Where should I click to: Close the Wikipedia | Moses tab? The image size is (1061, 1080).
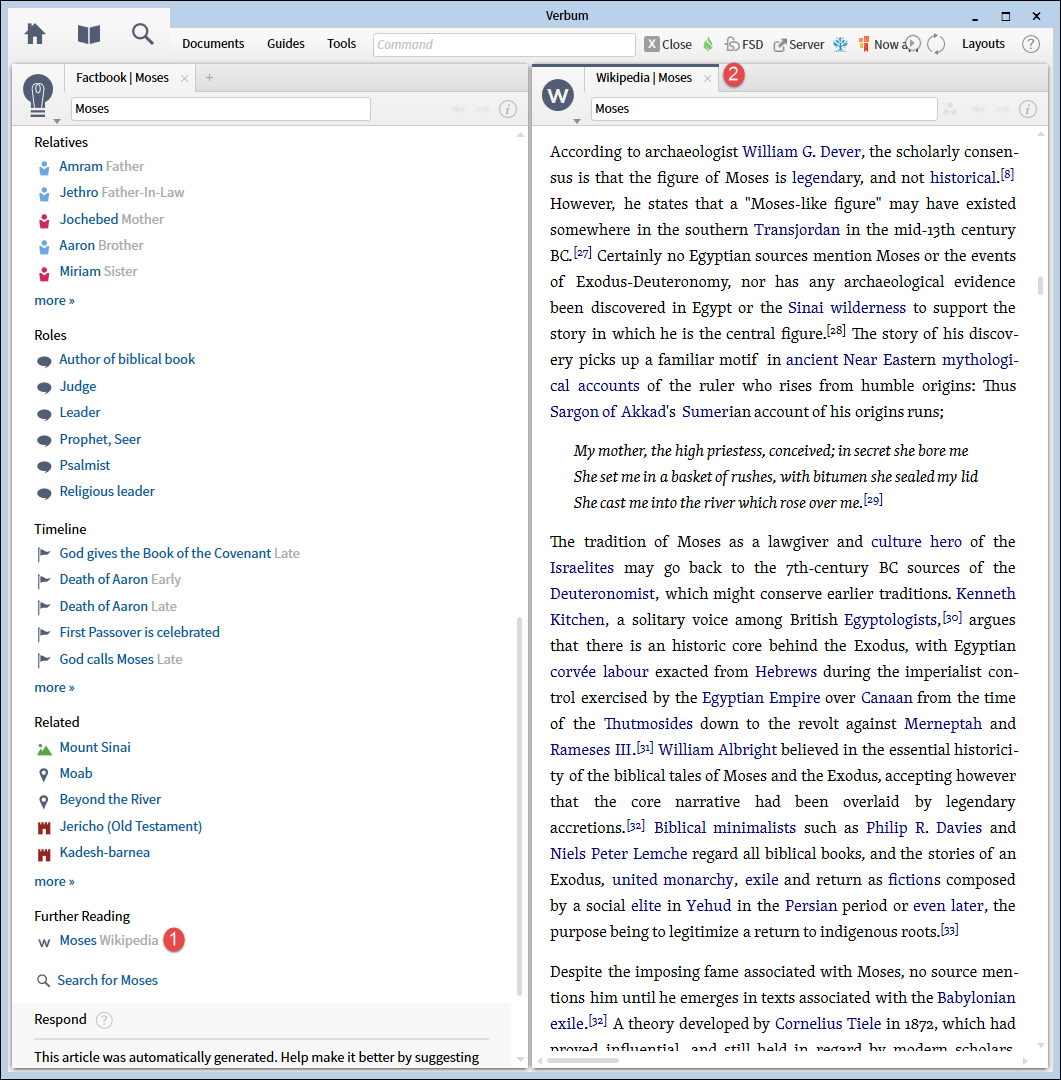pos(708,79)
